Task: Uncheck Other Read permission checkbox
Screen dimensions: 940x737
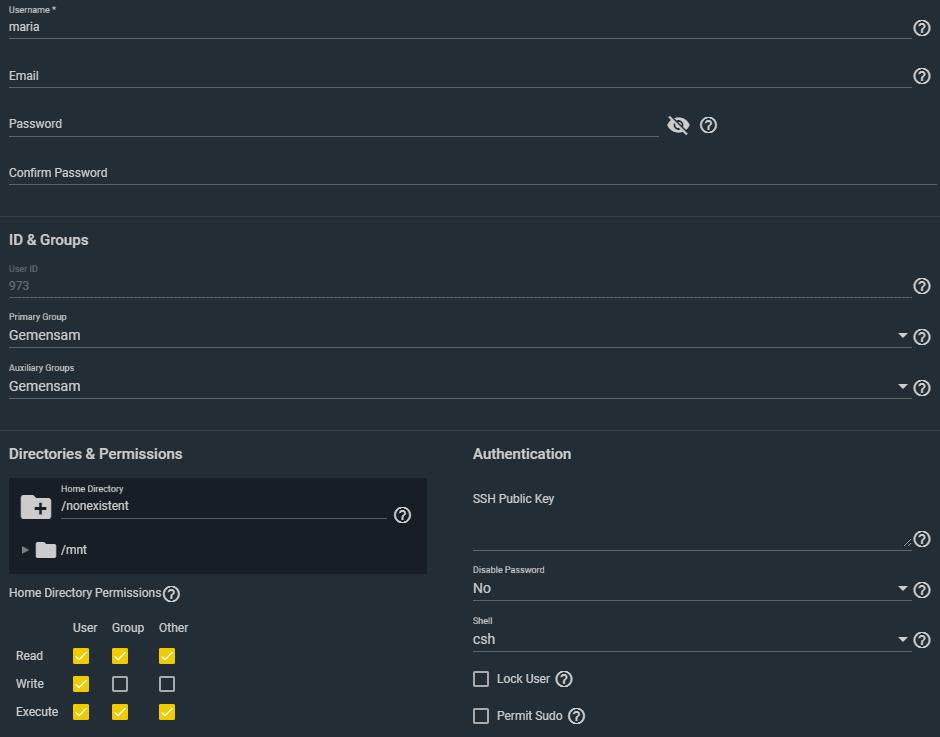Action: click(x=167, y=656)
